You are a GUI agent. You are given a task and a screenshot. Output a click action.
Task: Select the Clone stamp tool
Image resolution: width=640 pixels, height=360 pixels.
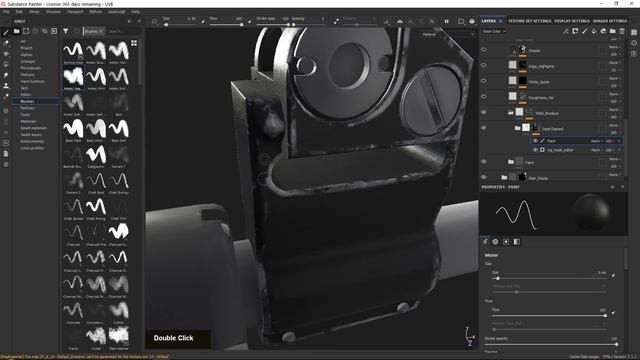6,86
